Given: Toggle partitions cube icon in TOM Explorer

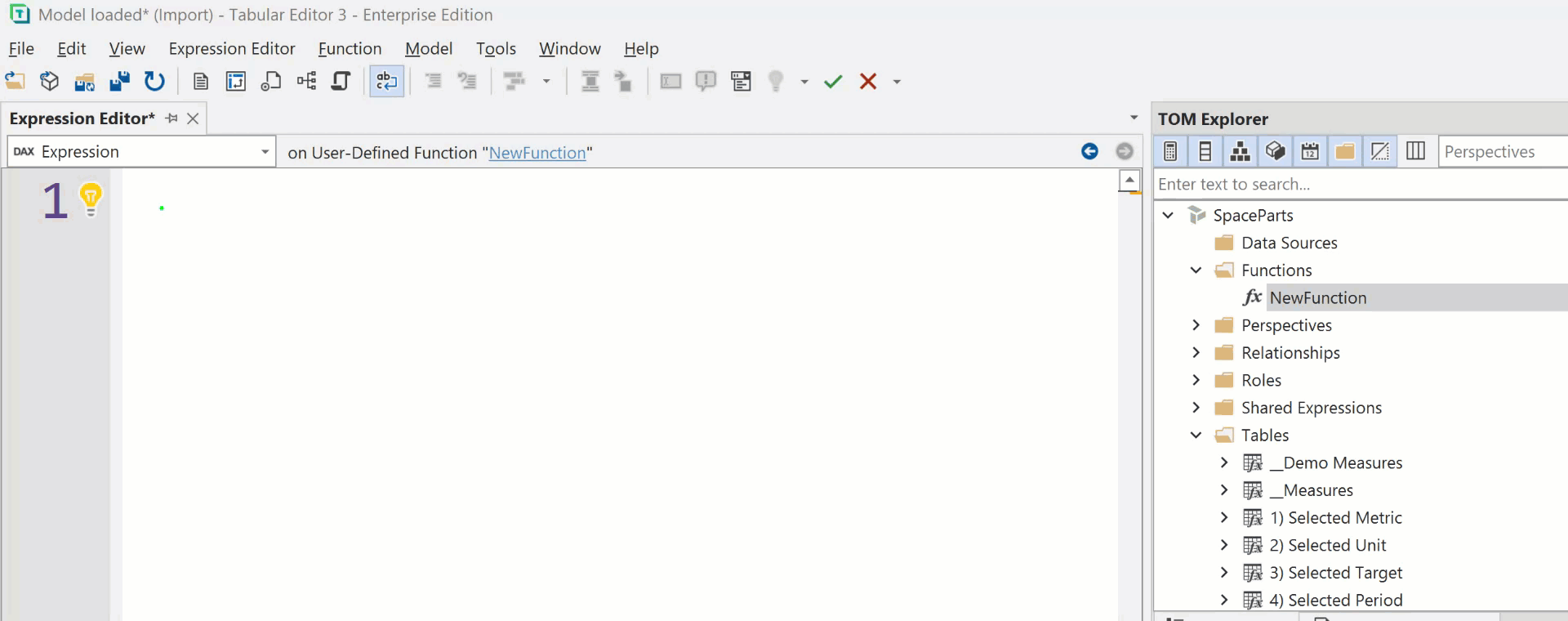Looking at the screenshot, I should click(1276, 152).
